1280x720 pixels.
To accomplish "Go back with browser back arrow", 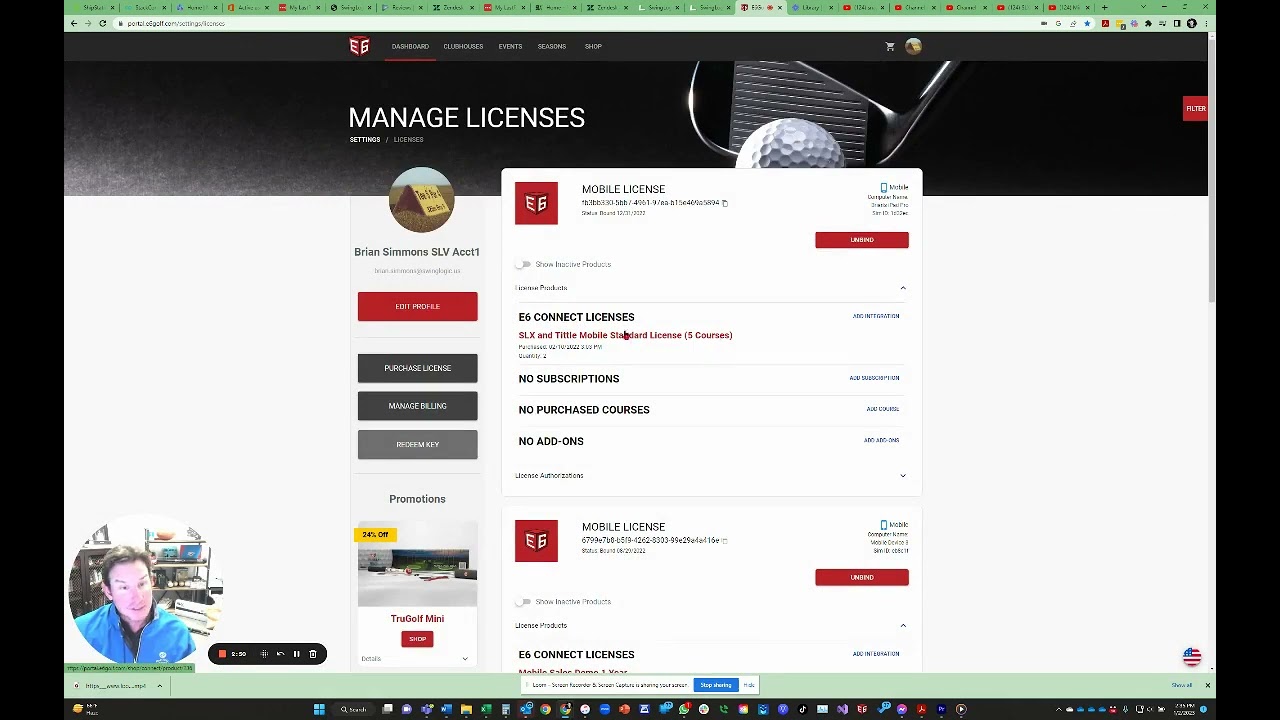I will point(73,23).
